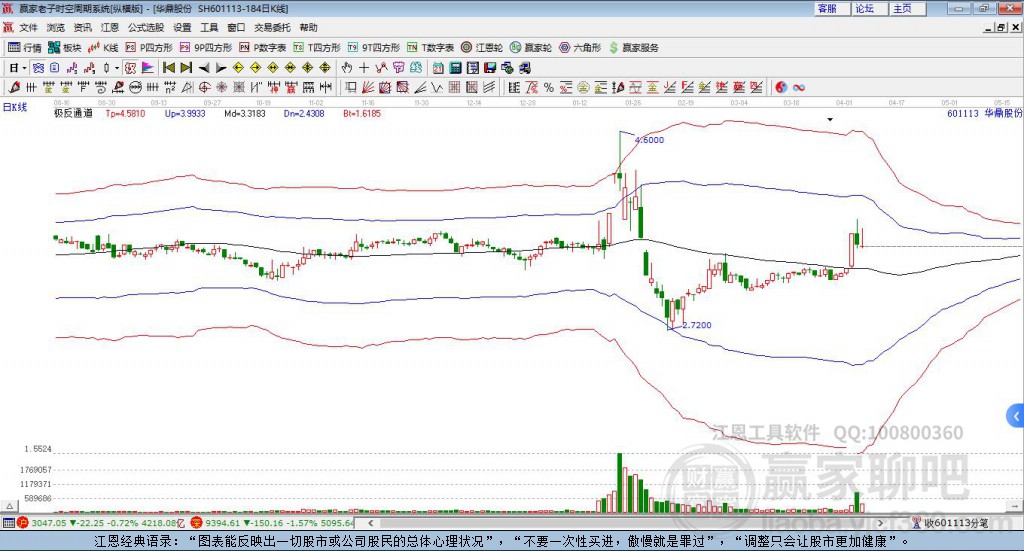1024x551 pixels.
Task: Click the 2.7200 low price marker
Action: pyautogui.click(x=697, y=324)
